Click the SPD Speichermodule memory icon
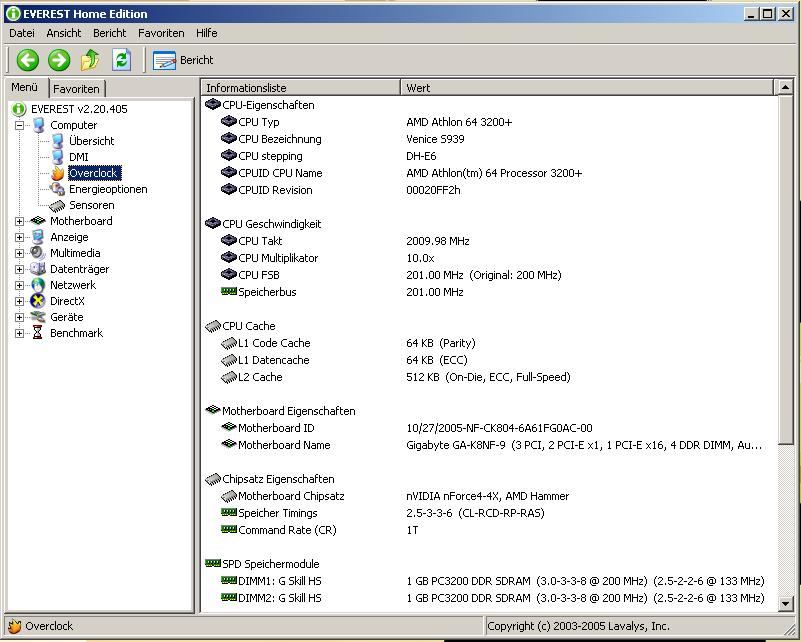The height and width of the screenshot is (642, 801). click(x=213, y=563)
